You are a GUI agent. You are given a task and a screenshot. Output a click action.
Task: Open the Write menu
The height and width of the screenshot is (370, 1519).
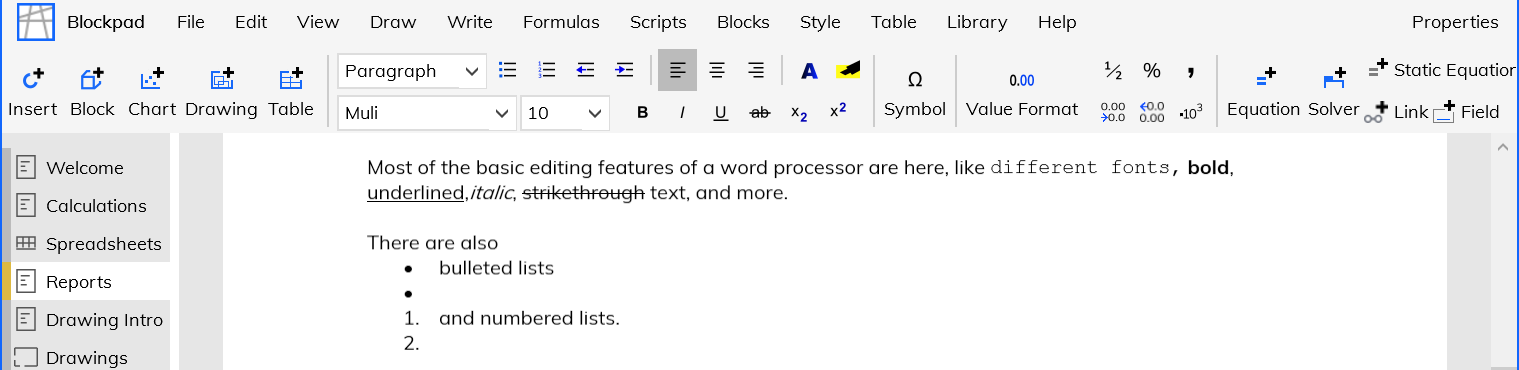(470, 22)
